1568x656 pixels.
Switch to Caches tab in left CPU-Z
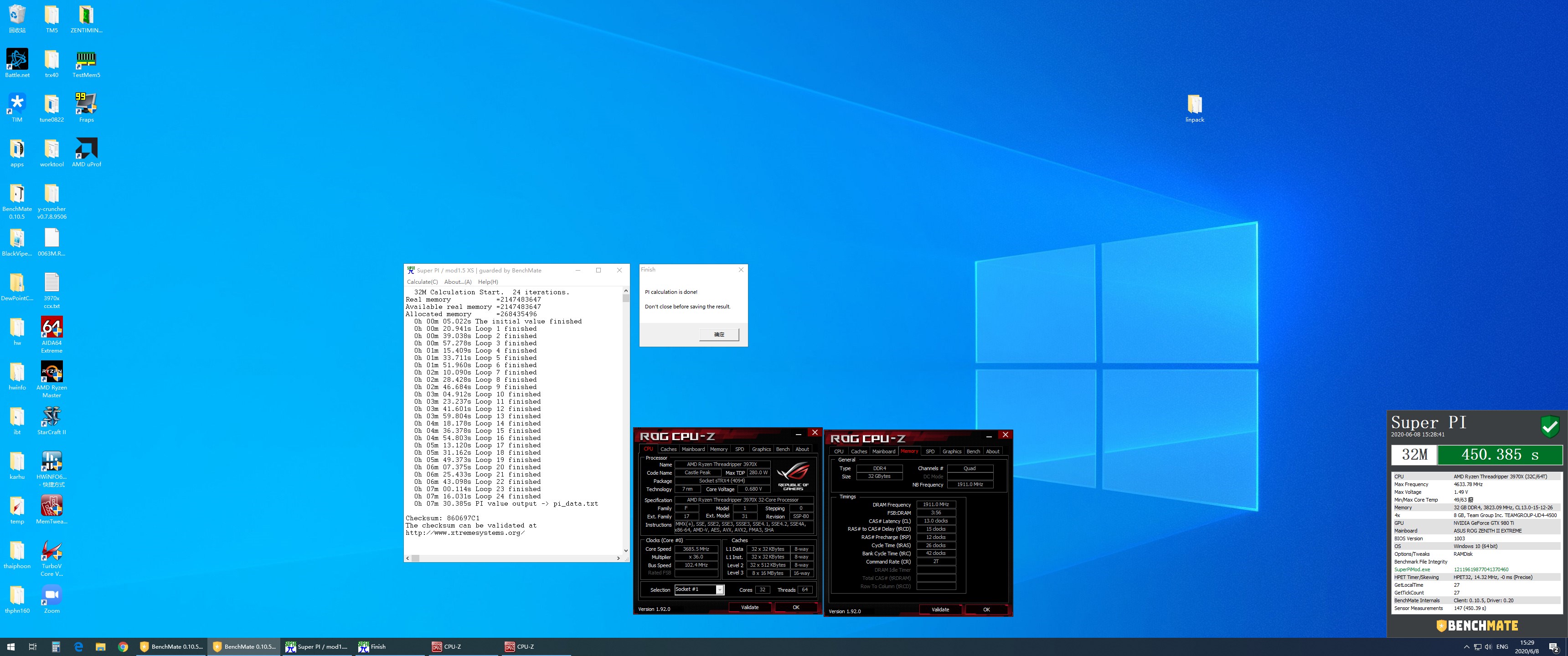(x=668, y=449)
